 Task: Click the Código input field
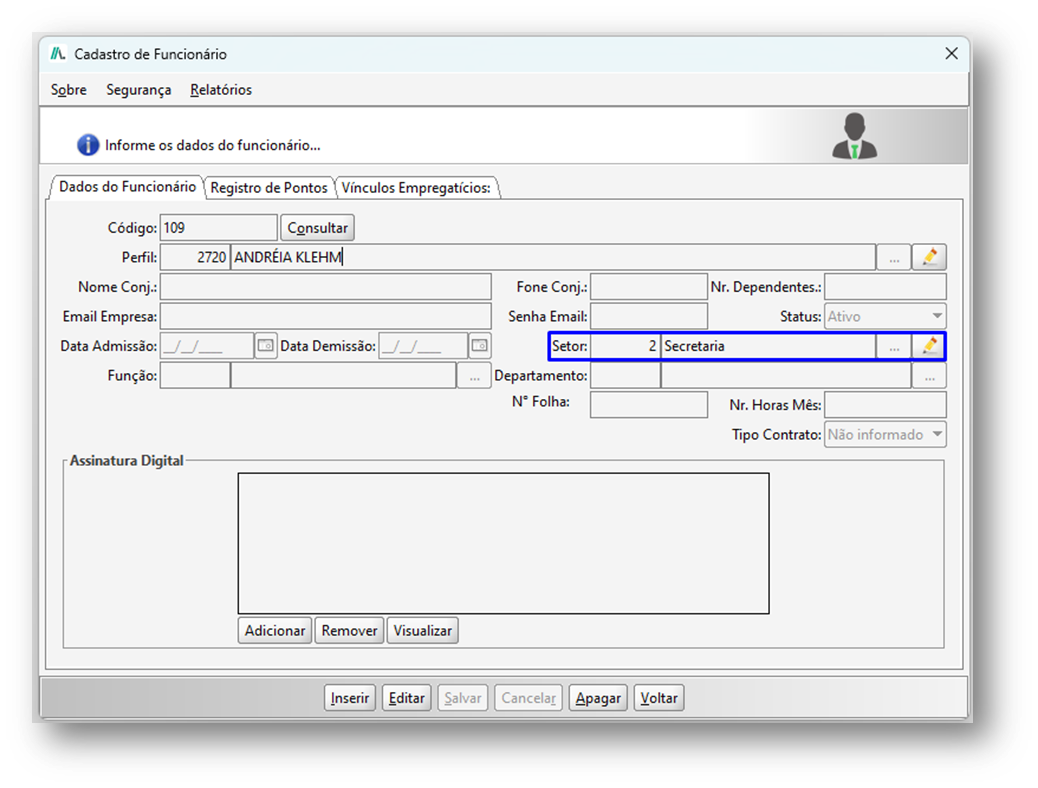218,228
